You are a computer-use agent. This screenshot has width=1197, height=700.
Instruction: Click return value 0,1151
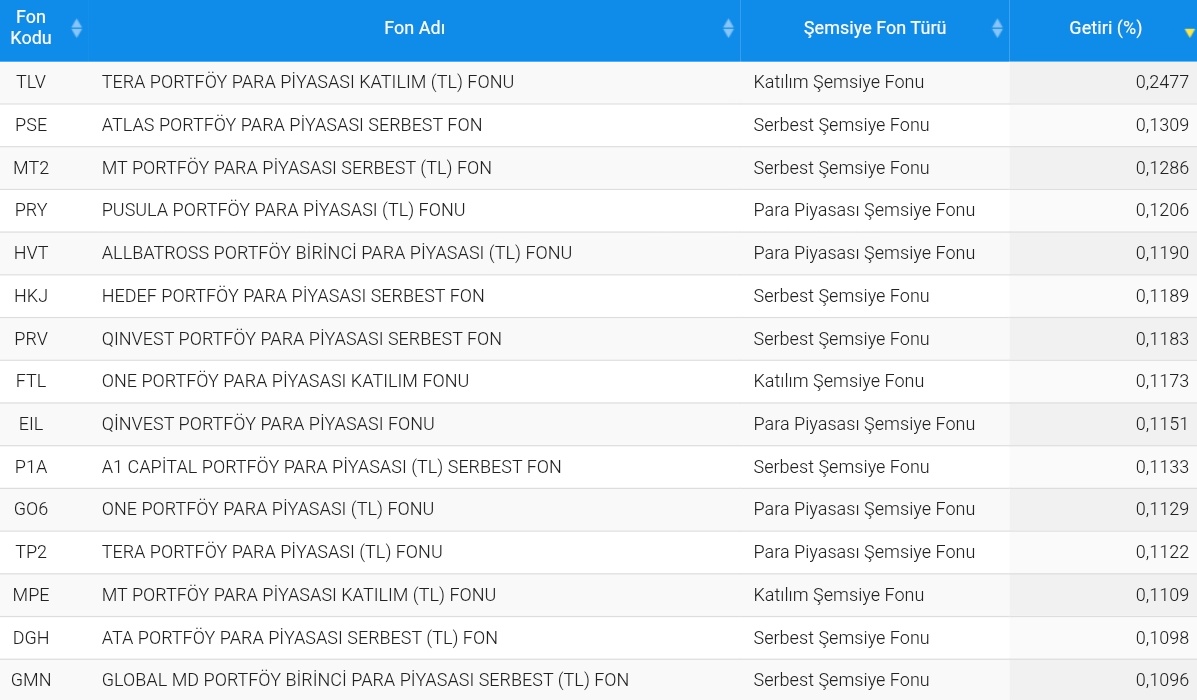tap(1162, 424)
